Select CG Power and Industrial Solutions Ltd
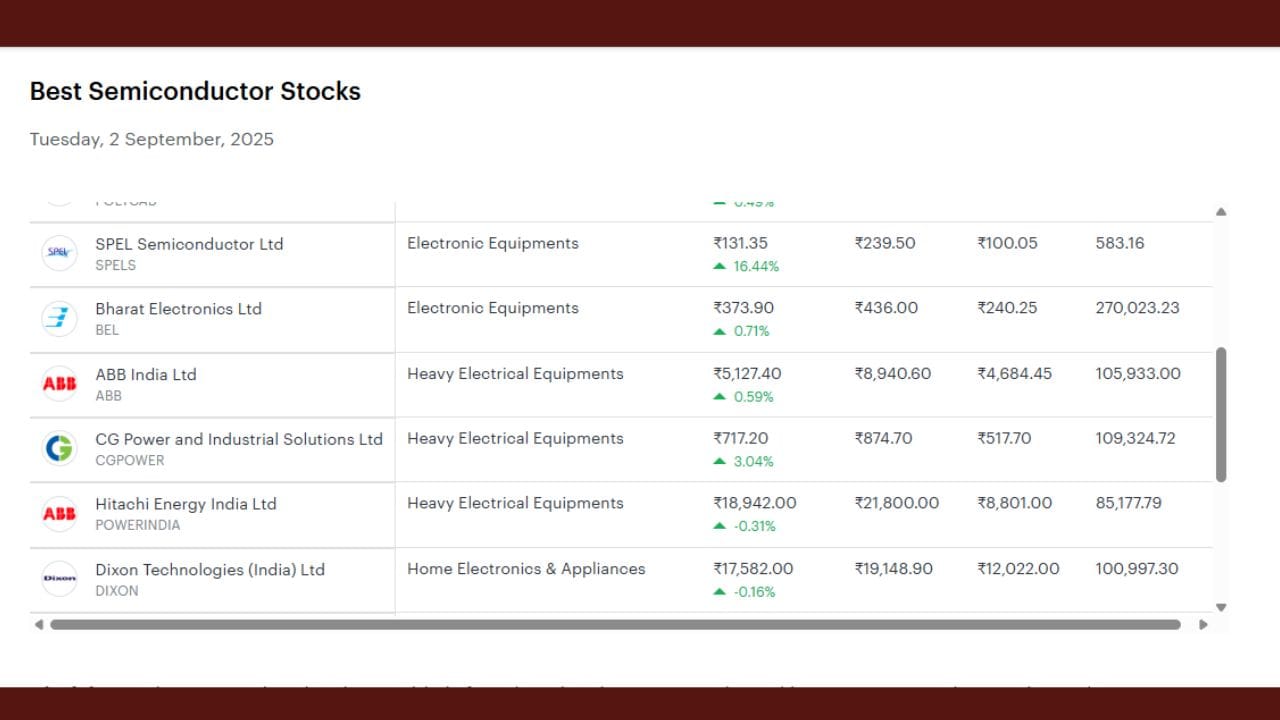 [239, 439]
